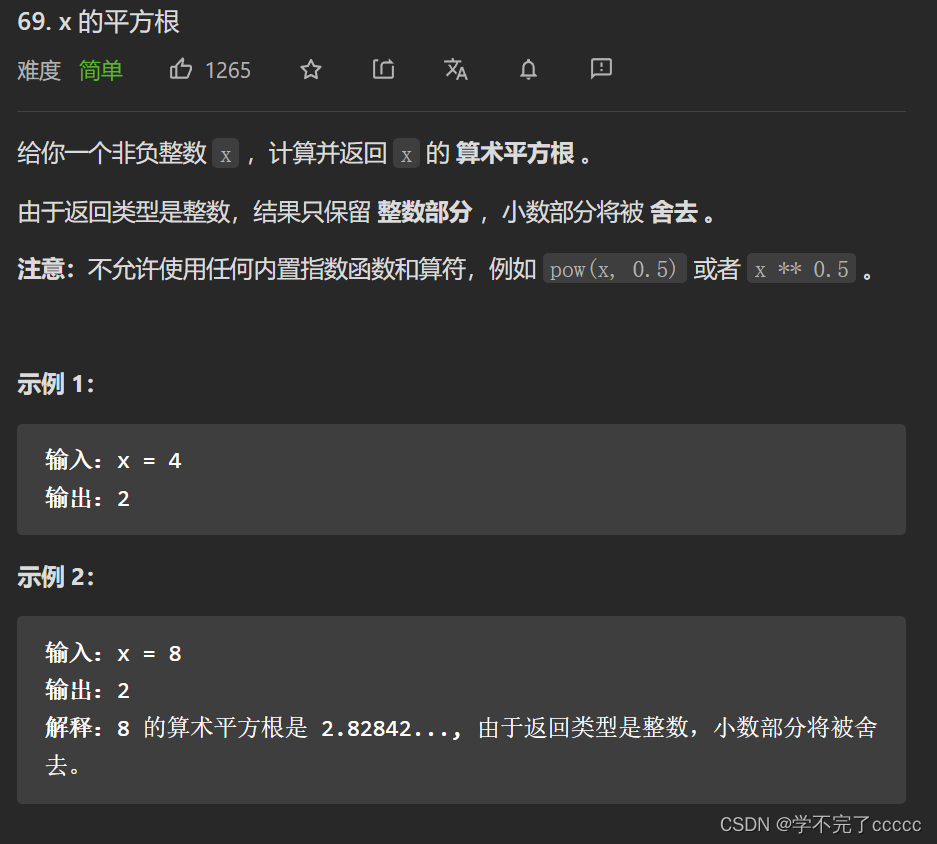Click the bell subscribe icon
The width and height of the screenshot is (937, 844).
(x=528, y=70)
